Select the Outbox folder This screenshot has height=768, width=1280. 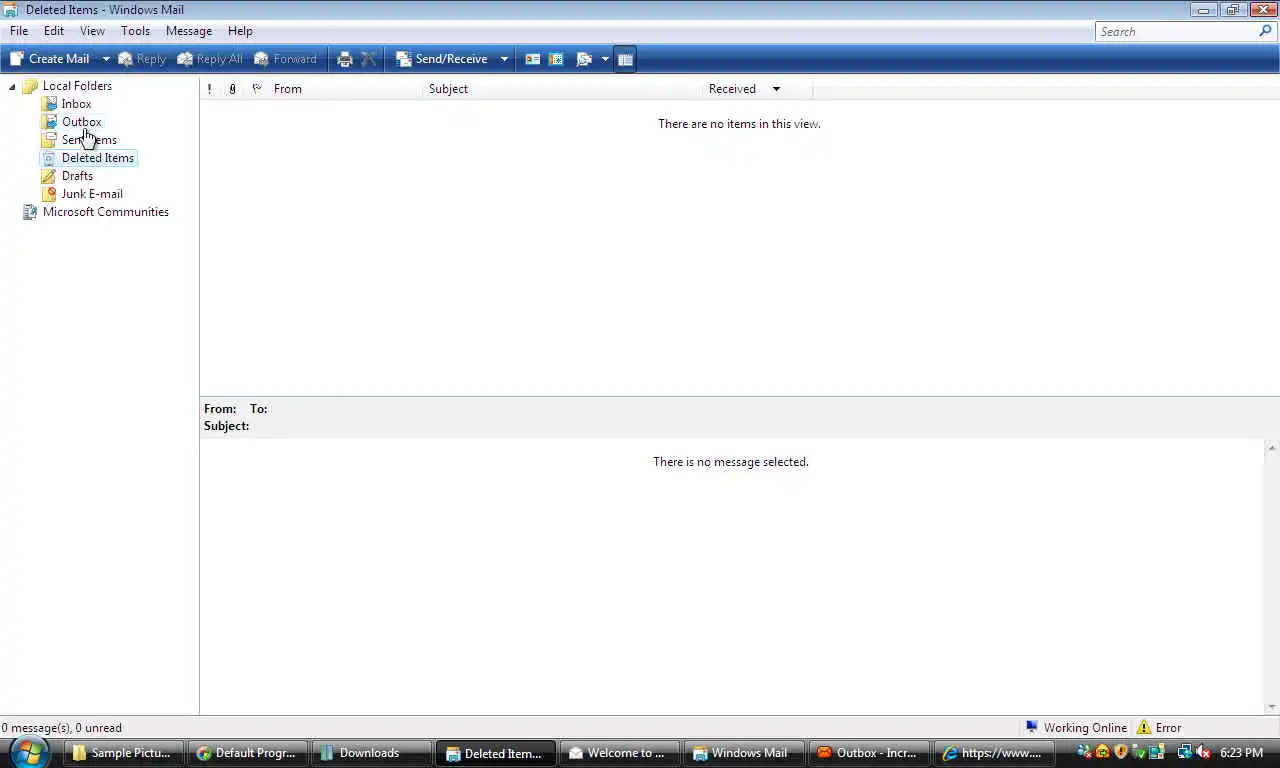click(x=81, y=122)
